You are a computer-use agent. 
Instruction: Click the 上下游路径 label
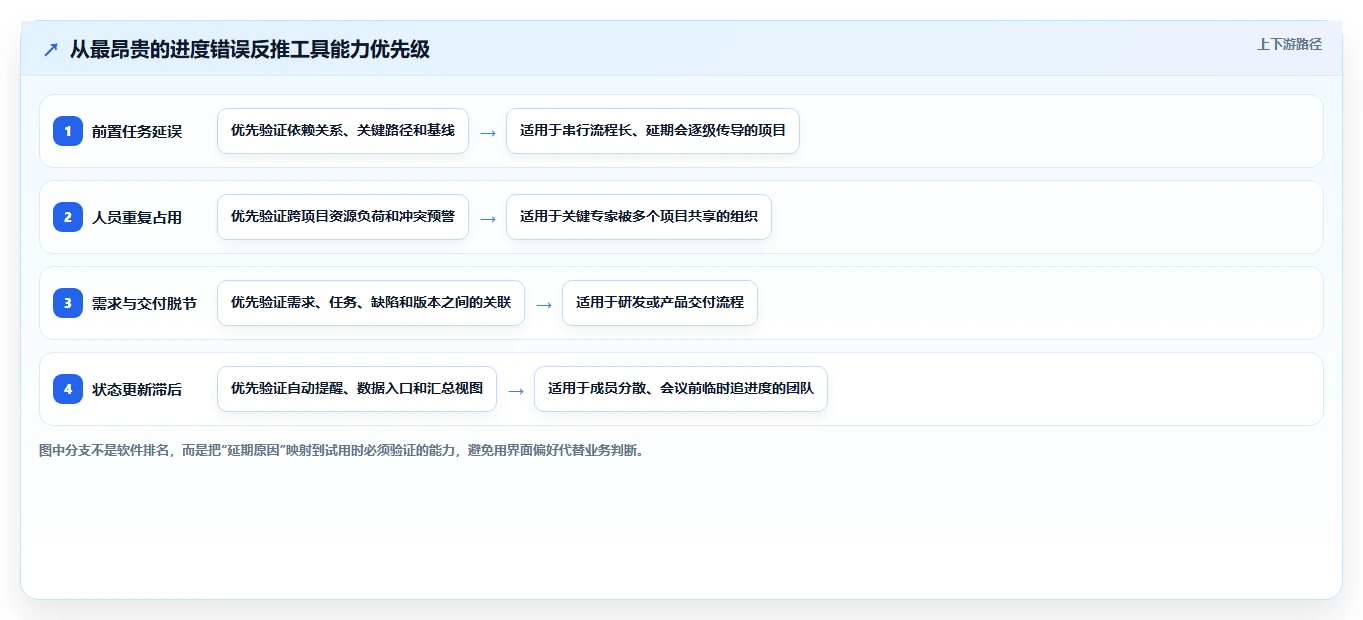point(1289,44)
